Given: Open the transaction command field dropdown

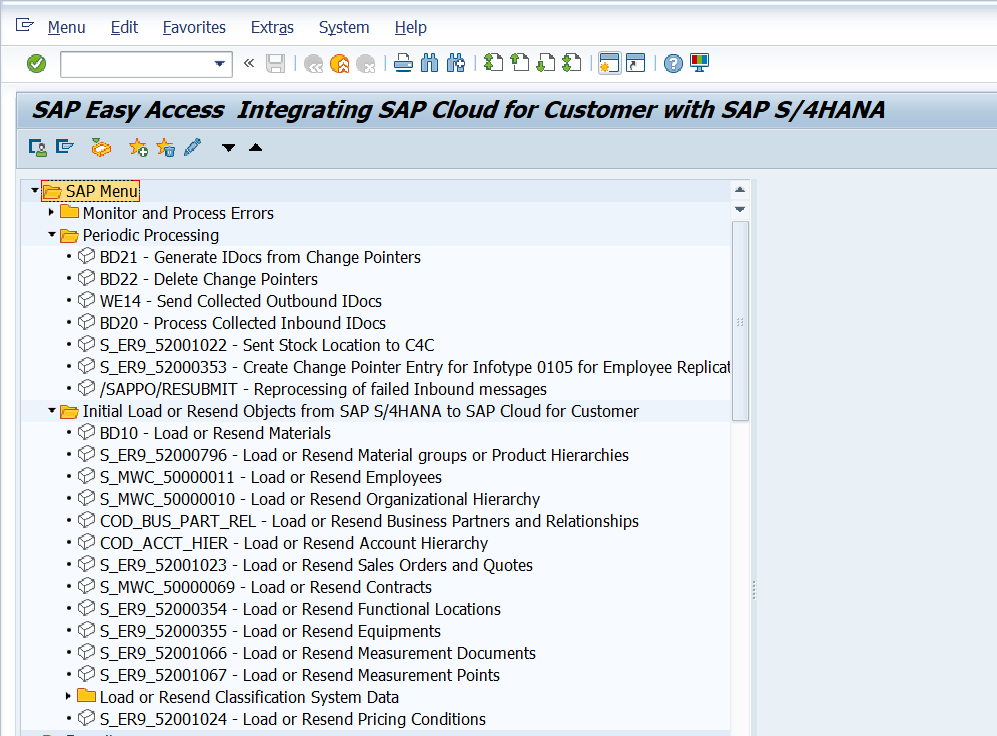Looking at the screenshot, I should [220, 64].
